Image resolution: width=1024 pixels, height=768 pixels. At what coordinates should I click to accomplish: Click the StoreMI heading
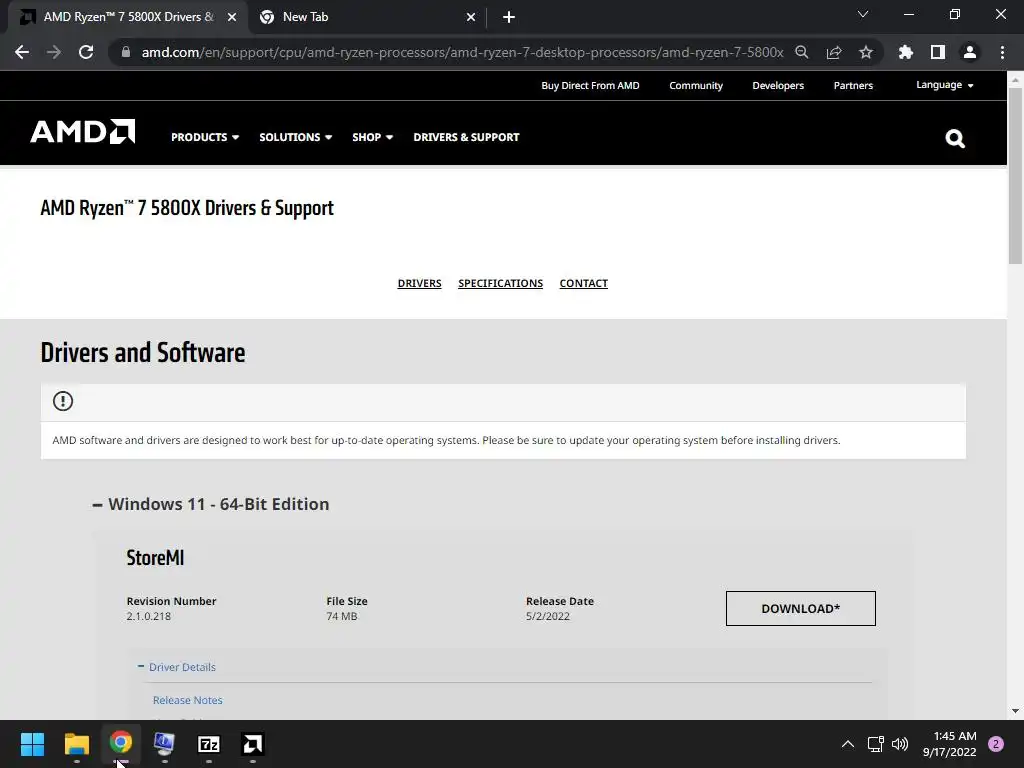tap(155, 558)
